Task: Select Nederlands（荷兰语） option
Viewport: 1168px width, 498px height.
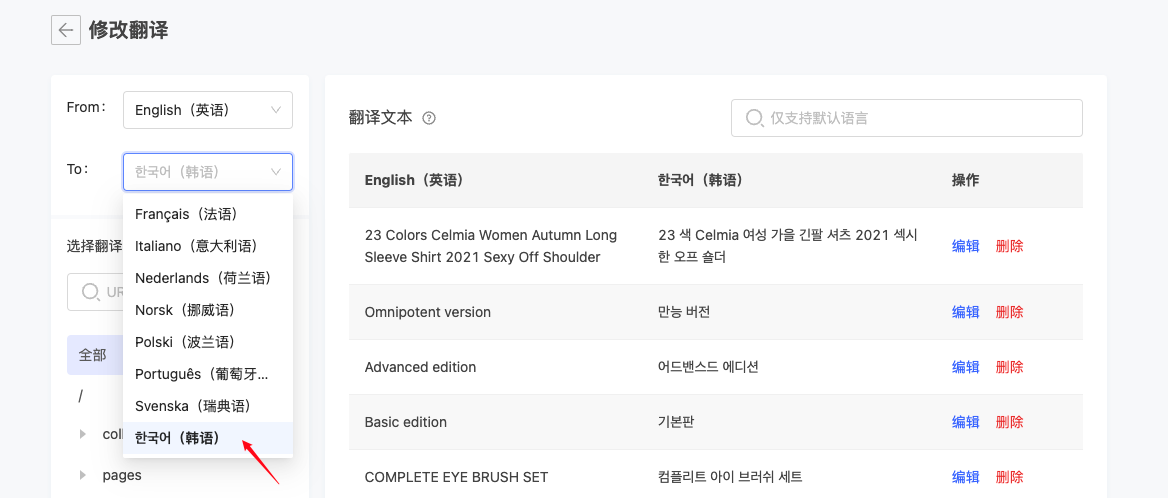Action: [203, 278]
